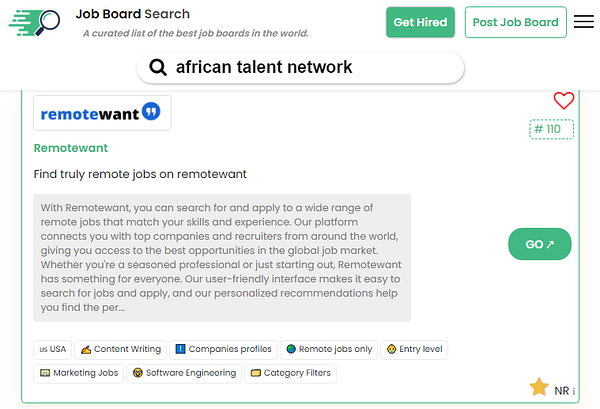This screenshot has height=409, width=600.
Task: Select the Software Engineering tag
Action: coord(185,373)
